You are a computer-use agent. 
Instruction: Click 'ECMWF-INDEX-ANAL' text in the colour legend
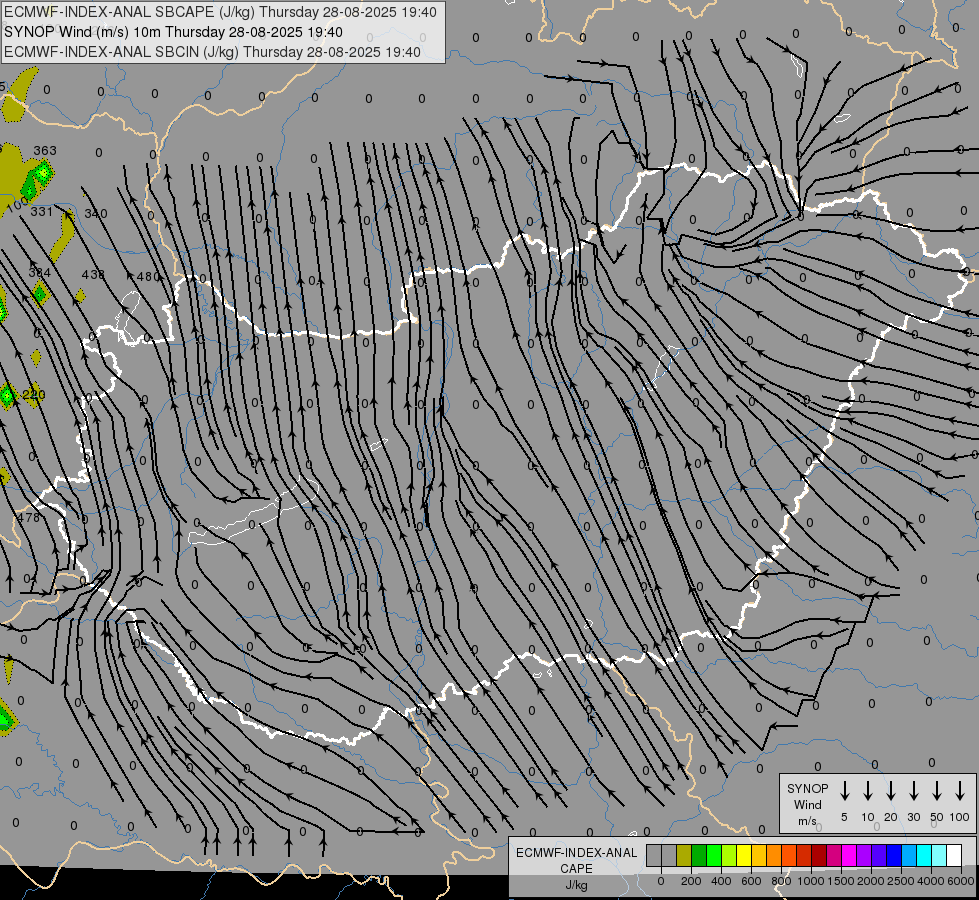click(x=576, y=853)
